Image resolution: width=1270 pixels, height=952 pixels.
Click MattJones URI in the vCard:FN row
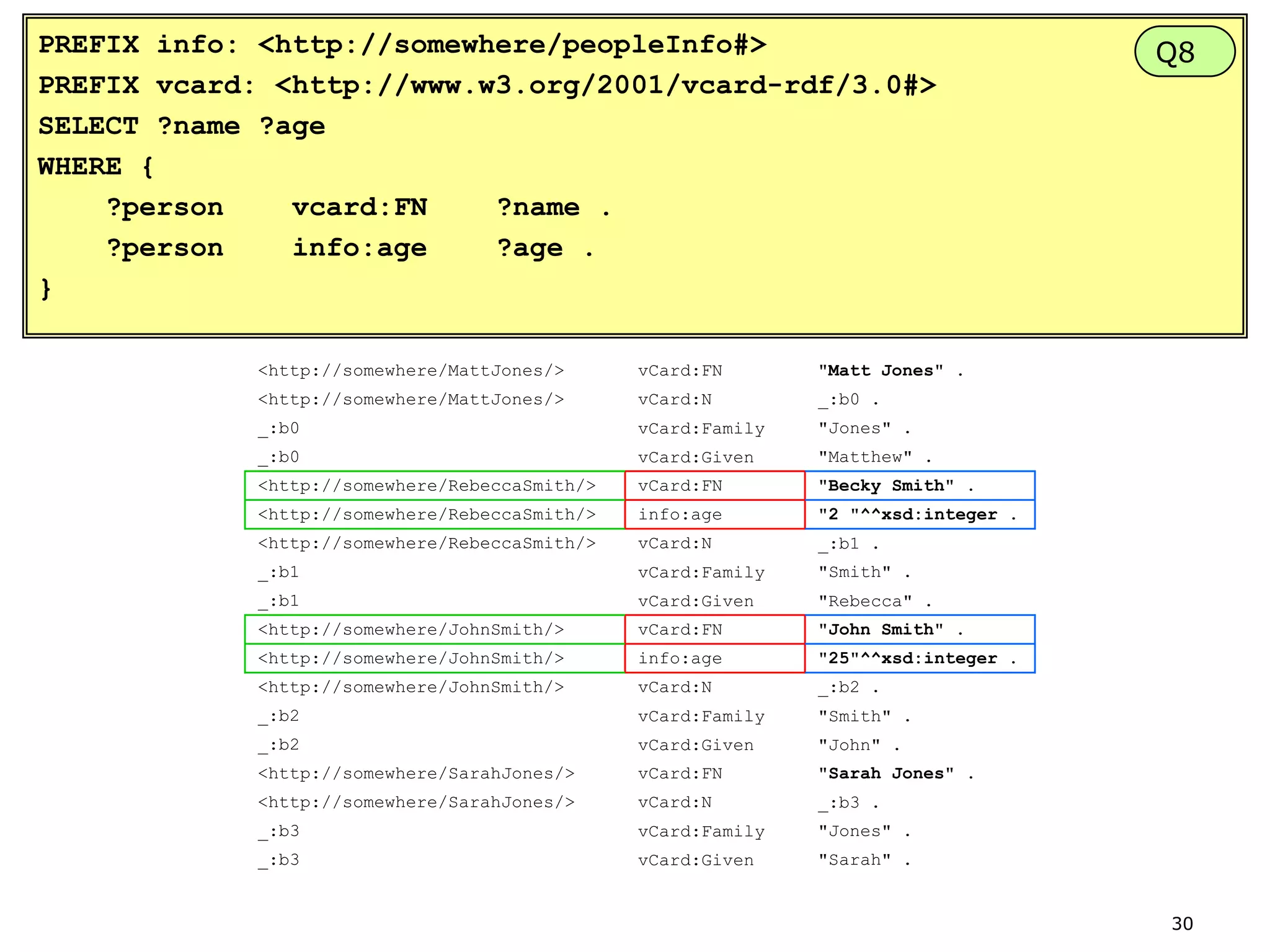[411, 371]
